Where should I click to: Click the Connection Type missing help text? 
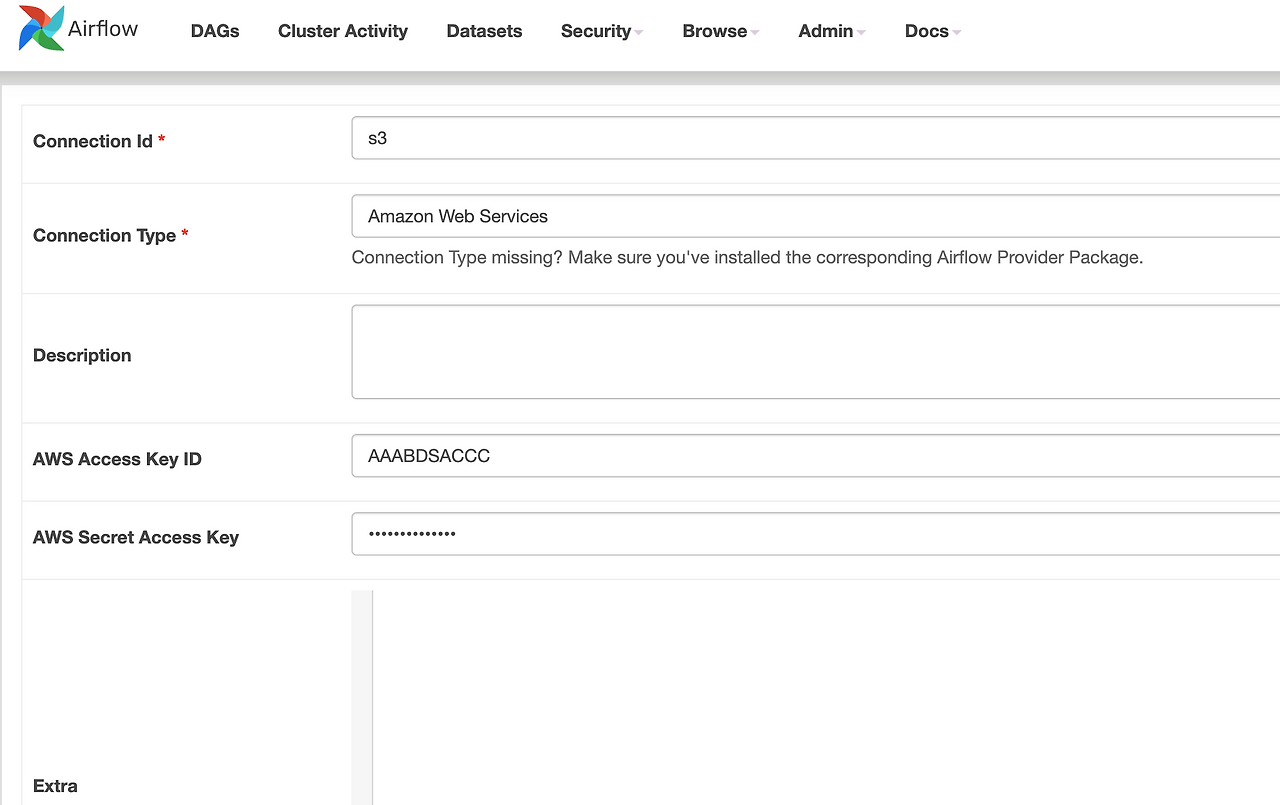[746, 257]
